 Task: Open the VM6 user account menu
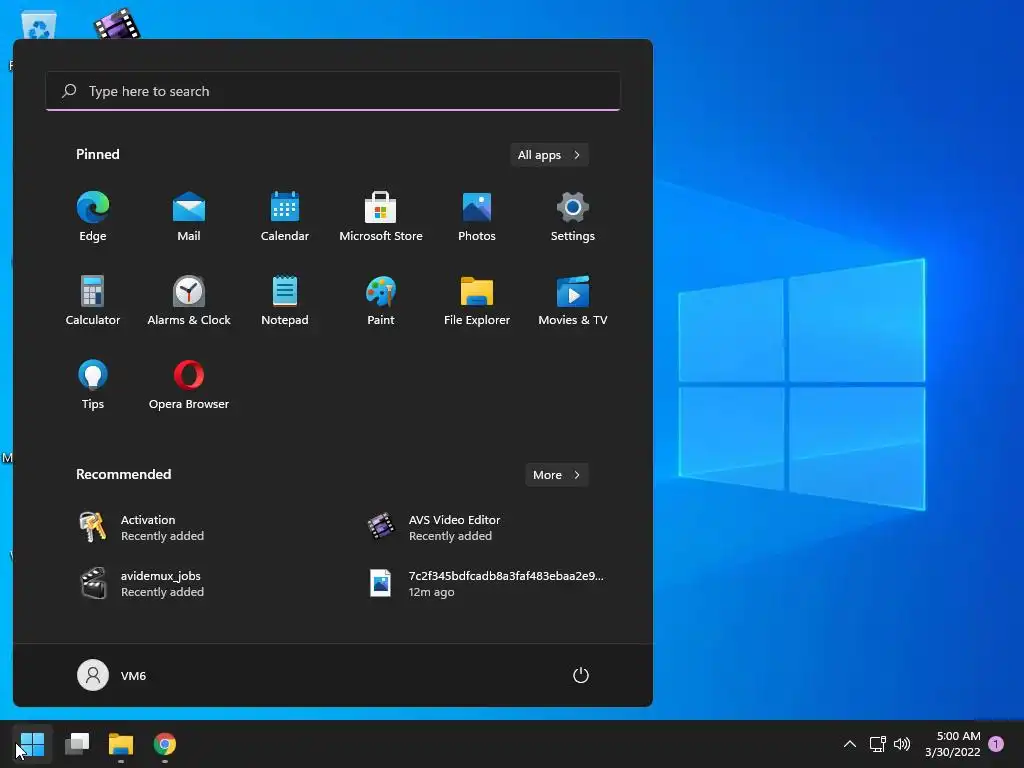tap(112, 675)
